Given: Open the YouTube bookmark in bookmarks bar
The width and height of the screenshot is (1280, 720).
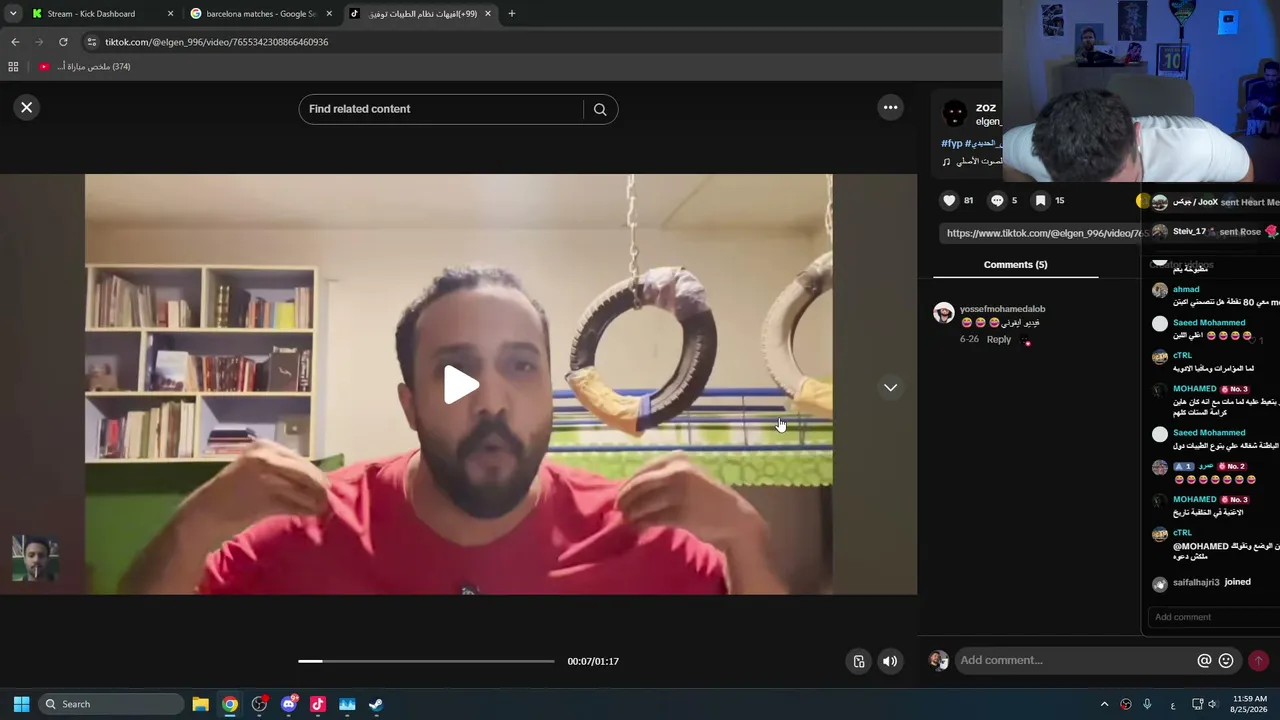Looking at the screenshot, I should click(85, 67).
